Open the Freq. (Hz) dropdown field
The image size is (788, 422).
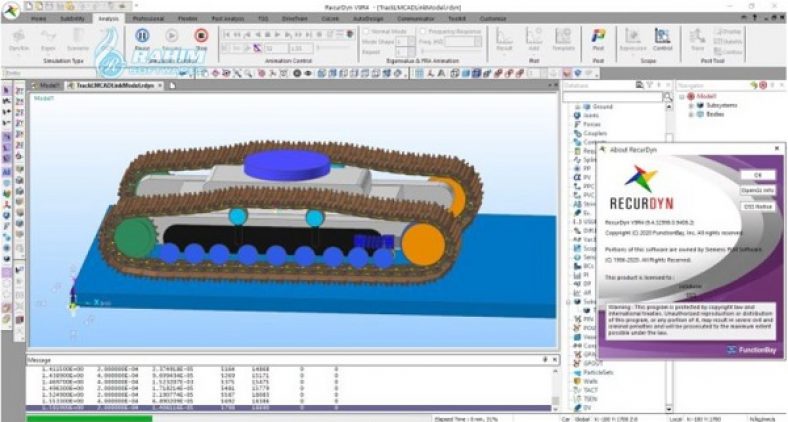pos(477,42)
